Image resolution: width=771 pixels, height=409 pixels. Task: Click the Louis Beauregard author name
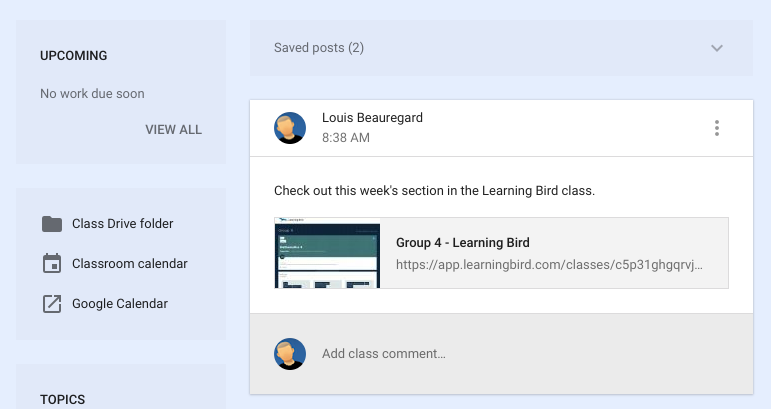click(372, 118)
